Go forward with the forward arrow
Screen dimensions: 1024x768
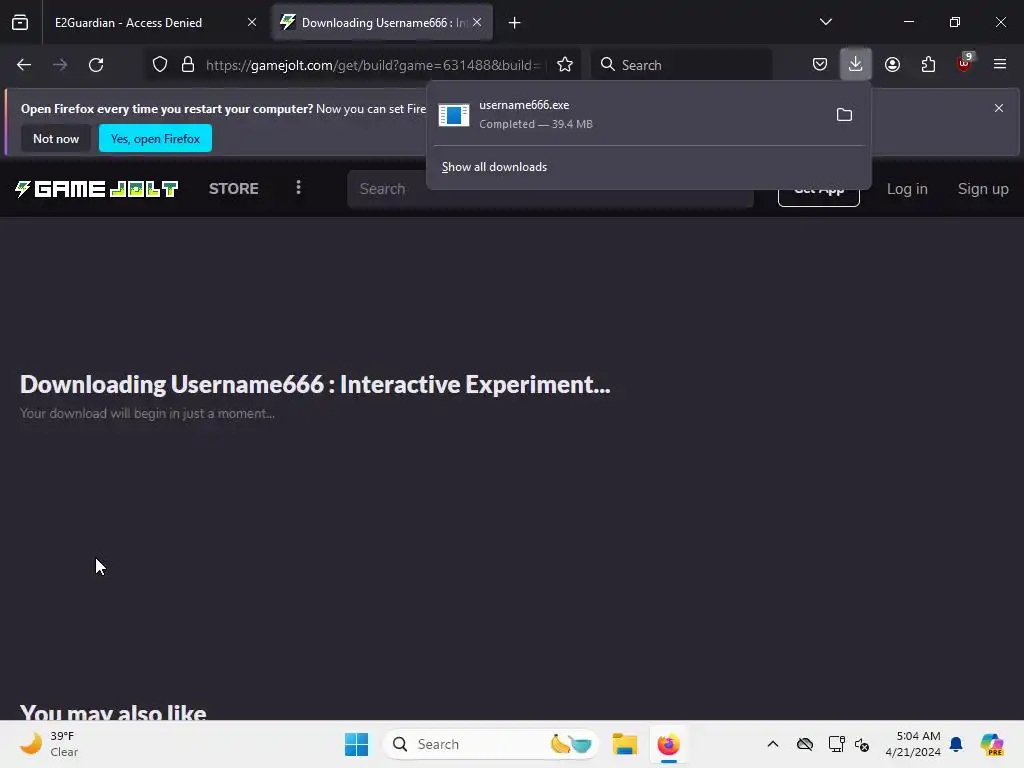[60, 65]
